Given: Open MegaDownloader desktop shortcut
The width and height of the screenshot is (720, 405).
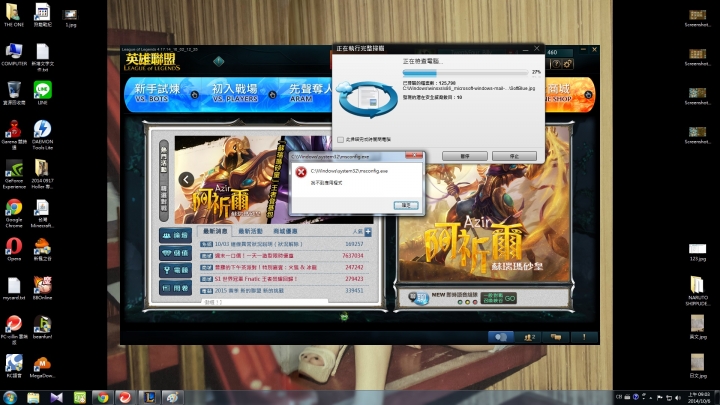Looking at the screenshot, I should [x=42, y=366].
